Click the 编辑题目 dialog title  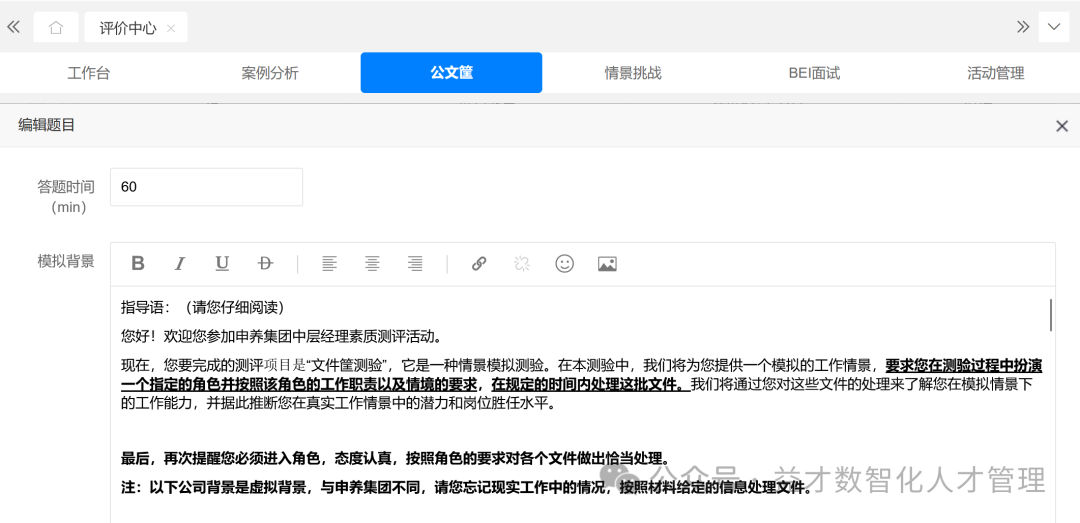point(46,125)
